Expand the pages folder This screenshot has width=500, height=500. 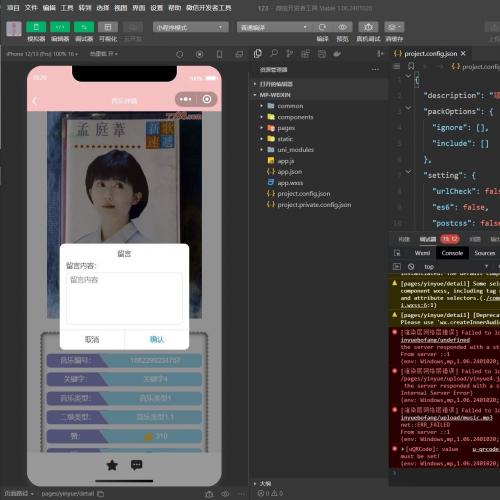click(320, 128)
